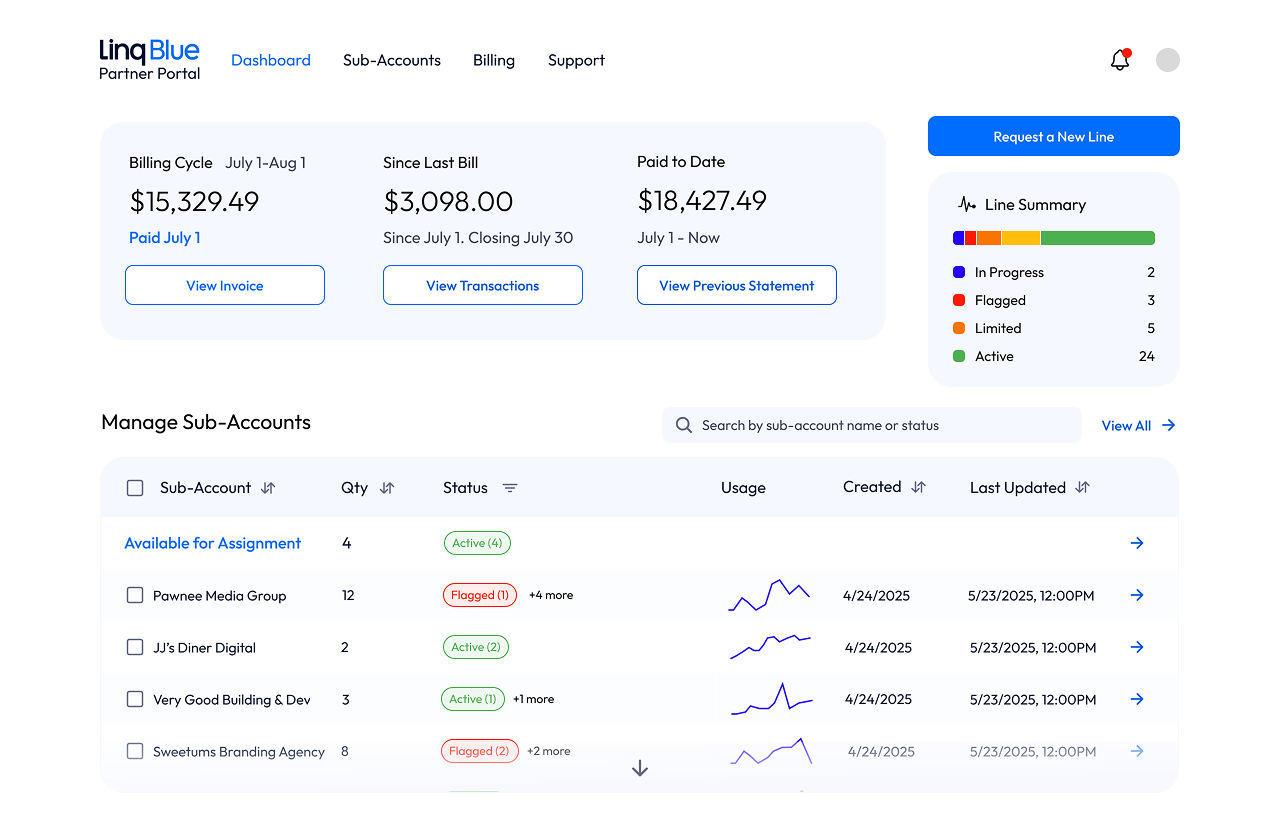Click the View Transactions button
This screenshot has width=1280, height=832.
click(x=483, y=285)
